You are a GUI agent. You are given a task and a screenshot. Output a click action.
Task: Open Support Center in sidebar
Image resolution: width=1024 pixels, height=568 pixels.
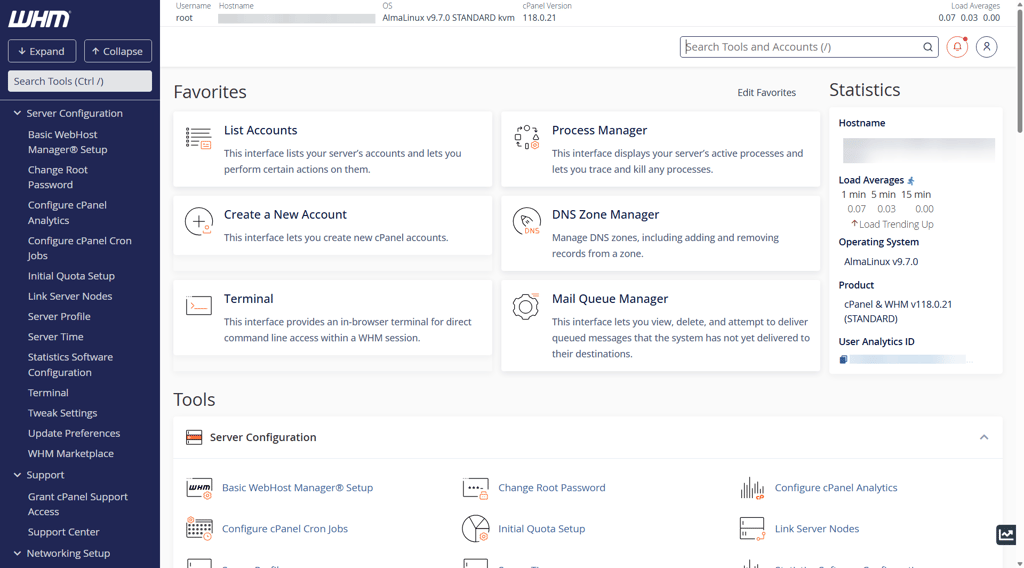point(63,532)
